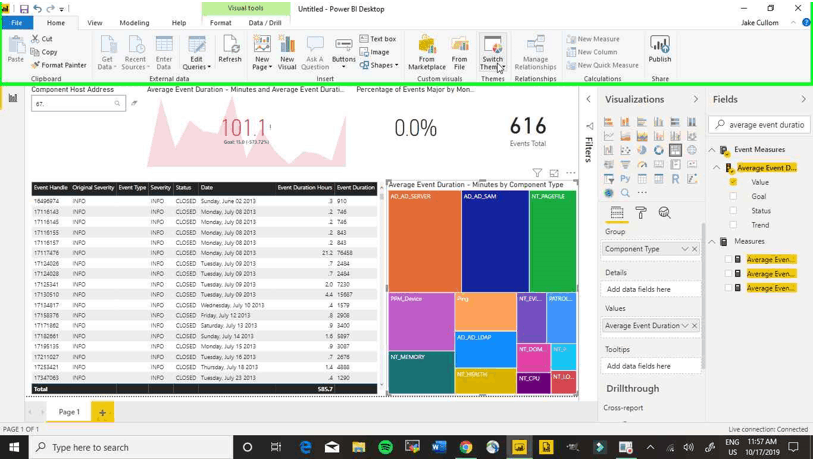Open the Get Data dropdown
This screenshot has height=460, width=815.
click(107, 52)
